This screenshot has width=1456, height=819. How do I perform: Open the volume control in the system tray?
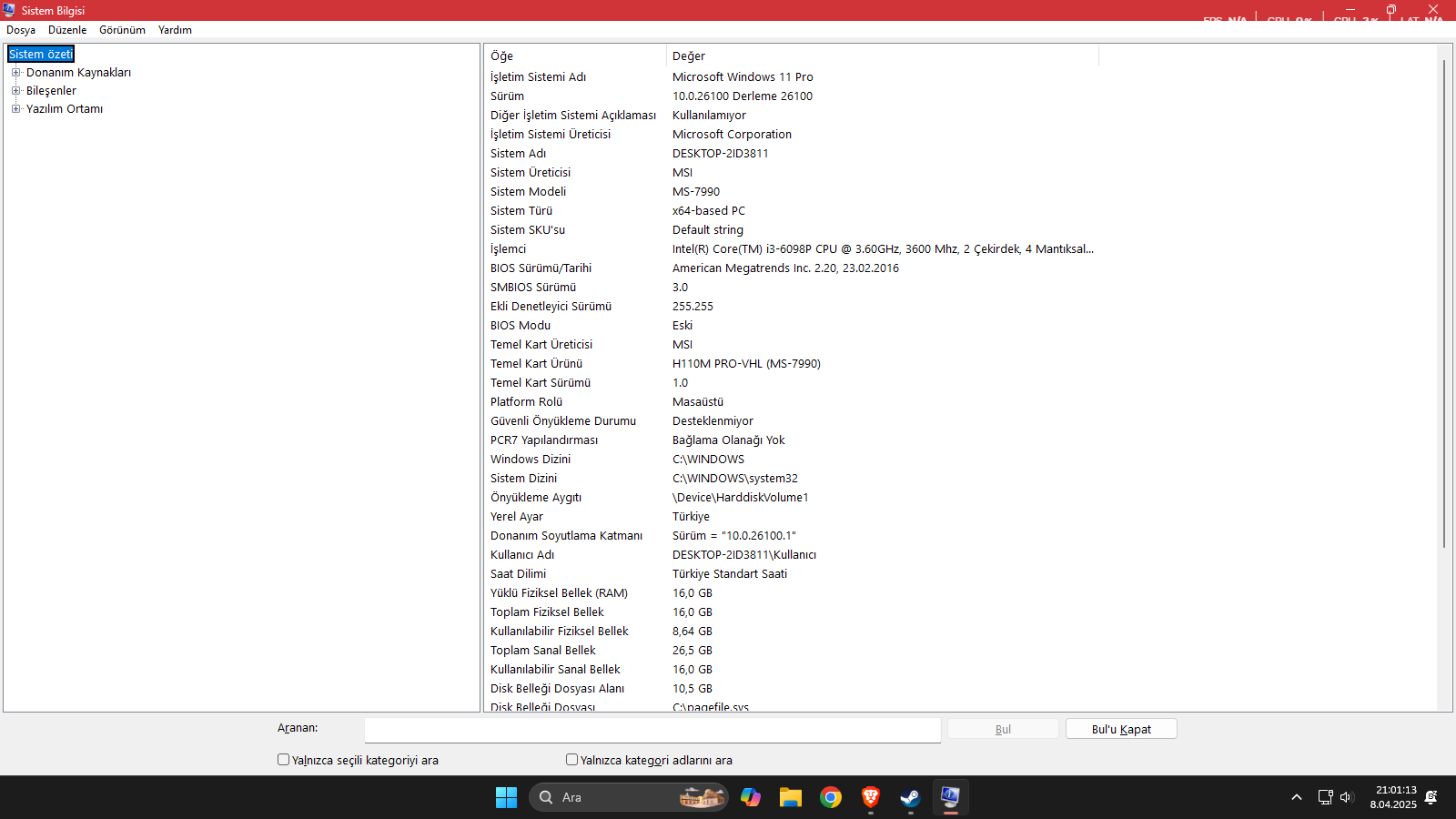click(1347, 797)
